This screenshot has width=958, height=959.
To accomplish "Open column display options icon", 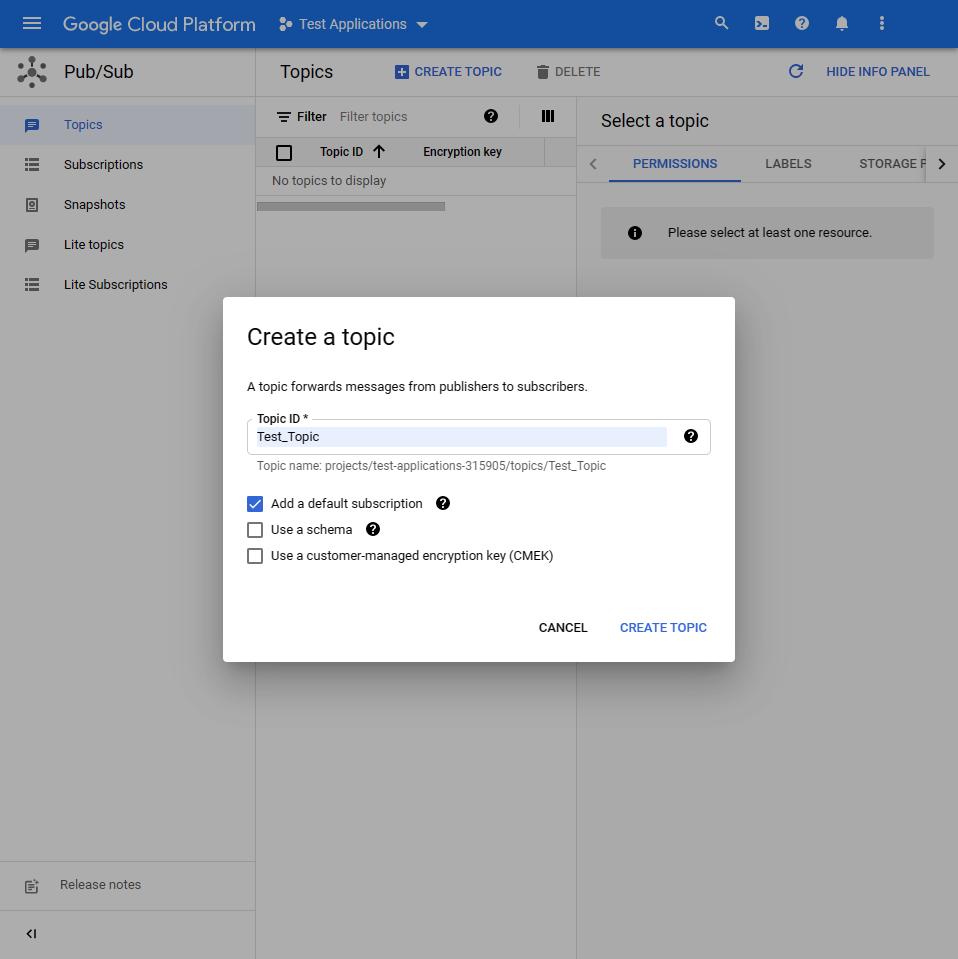I will pos(548,116).
